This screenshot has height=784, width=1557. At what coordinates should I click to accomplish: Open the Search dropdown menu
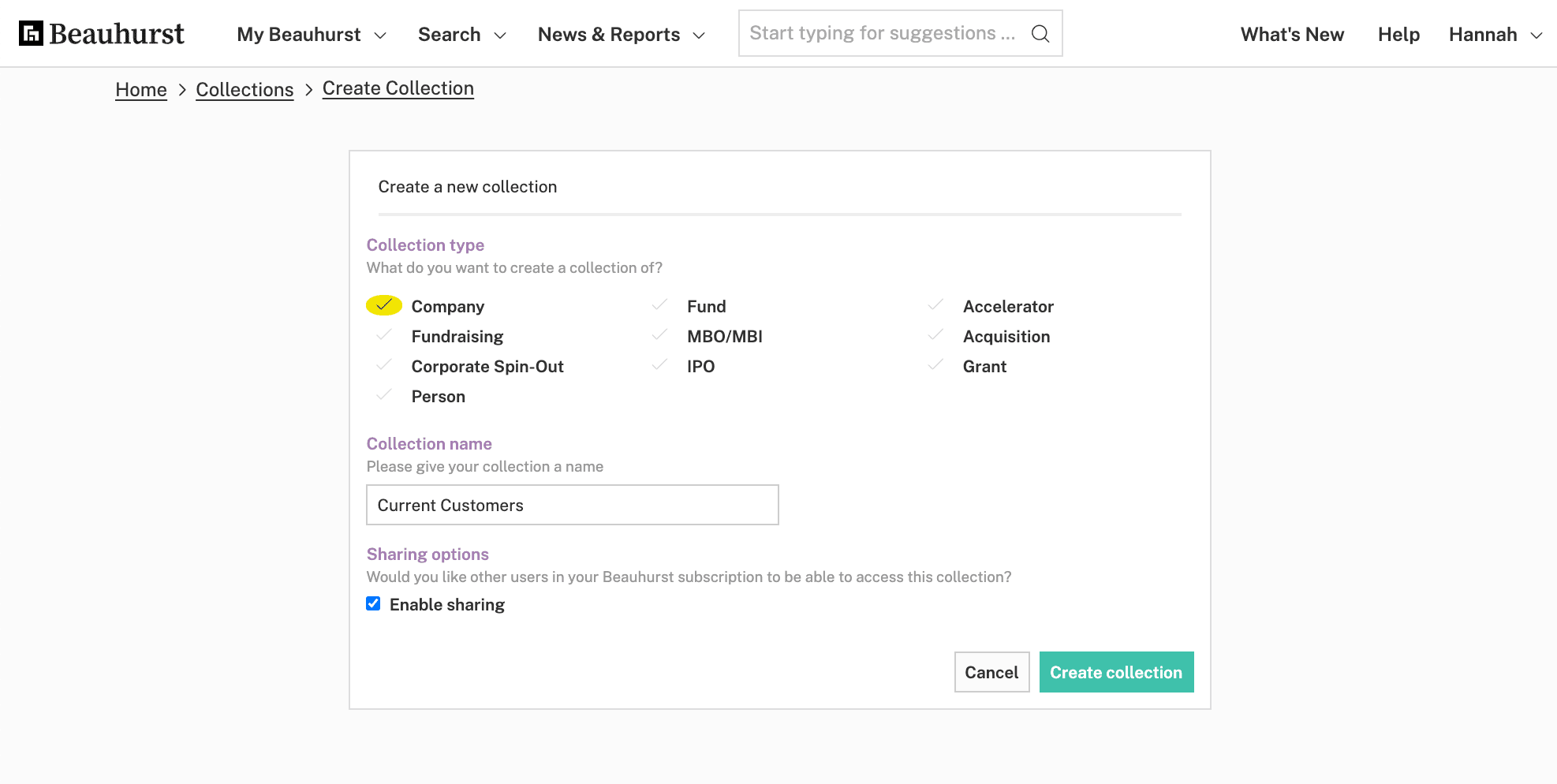[x=462, y=35]
